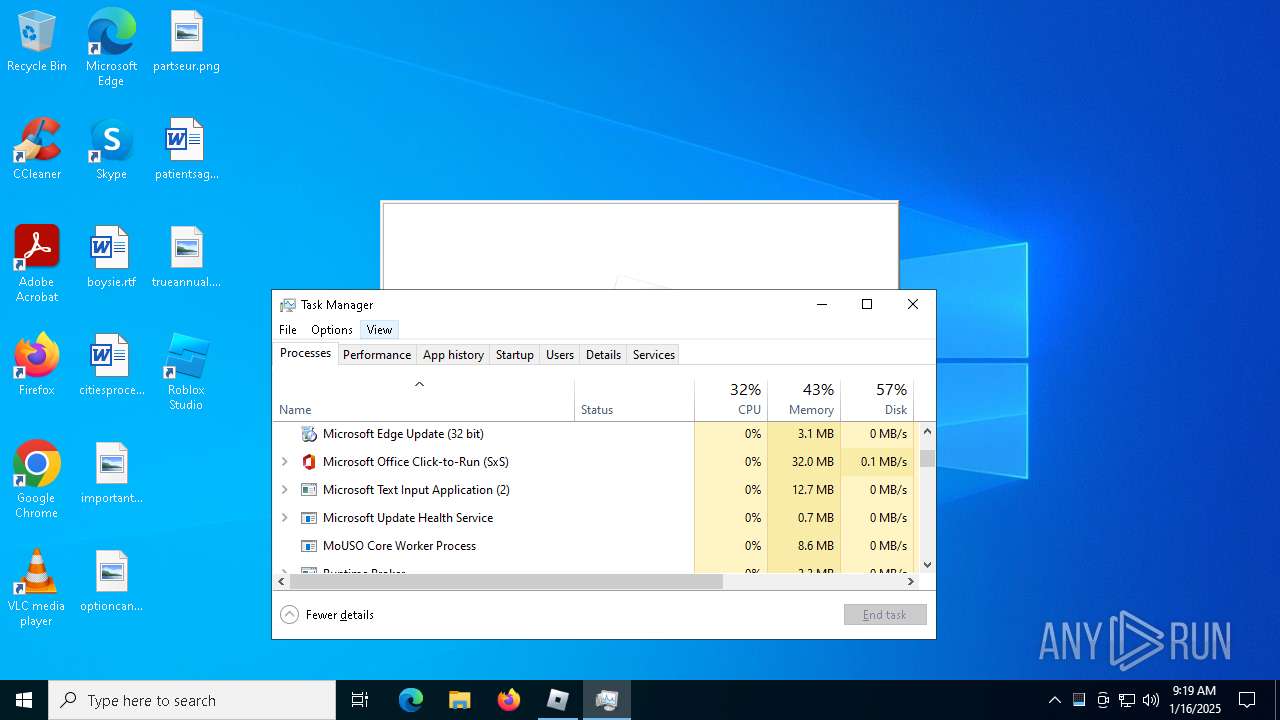Screen dimensions: 1280x720
Task: Select partseur.png file on desktop
Action: point(186,42)
